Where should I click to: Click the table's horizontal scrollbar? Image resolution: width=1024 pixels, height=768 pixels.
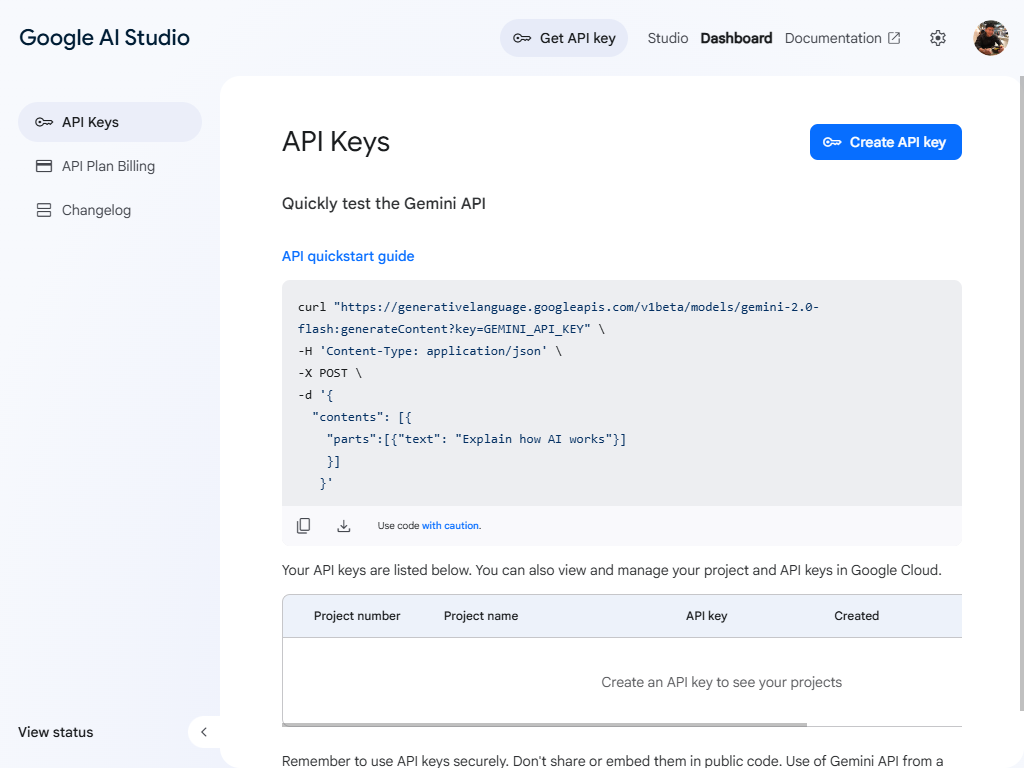[x=545, y=724]
